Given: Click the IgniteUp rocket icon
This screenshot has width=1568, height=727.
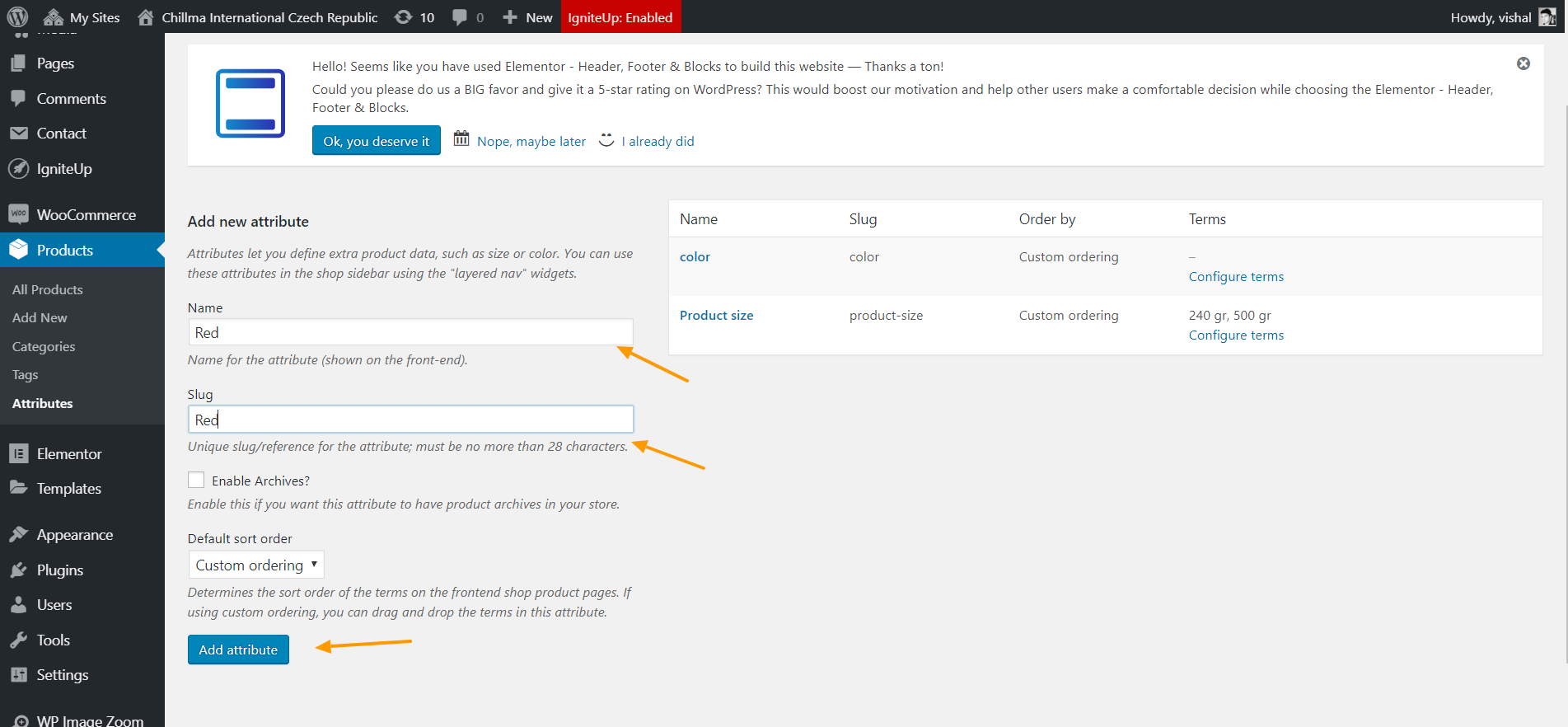Looking at the screenshot, I should coord(18,168).
